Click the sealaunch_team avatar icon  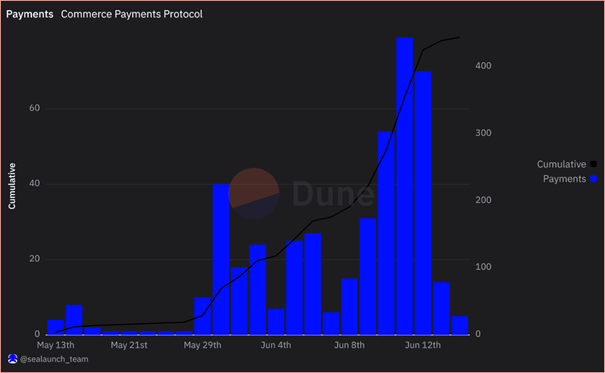pyautogui.click(x=13, y=359)
